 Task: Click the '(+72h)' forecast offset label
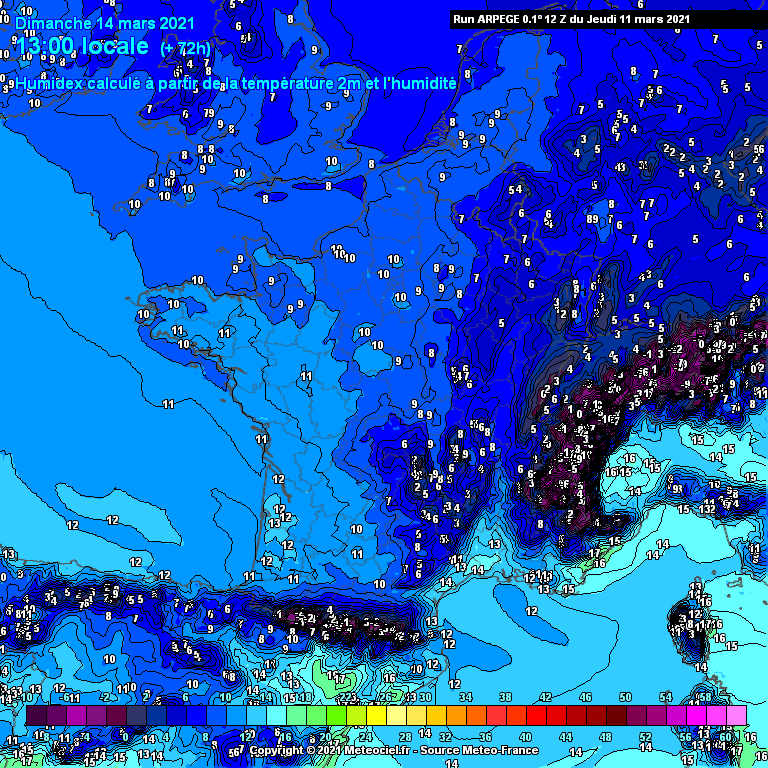[185, 48]
